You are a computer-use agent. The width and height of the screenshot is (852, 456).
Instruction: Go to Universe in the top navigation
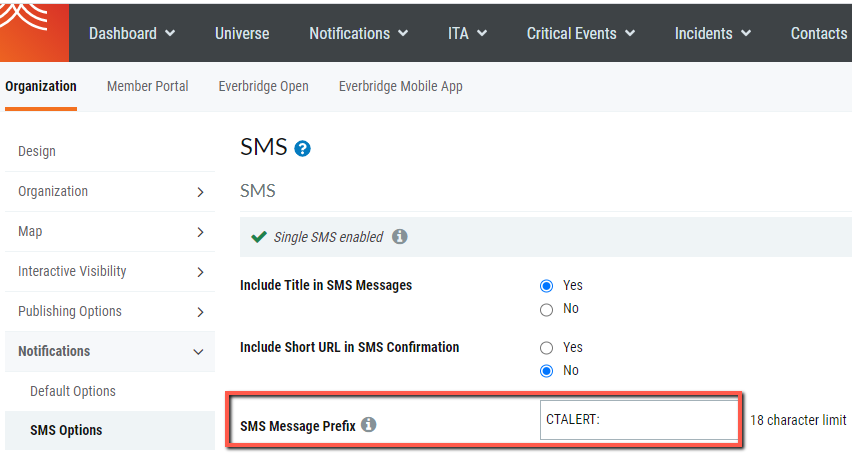click(x=242, y=33)
